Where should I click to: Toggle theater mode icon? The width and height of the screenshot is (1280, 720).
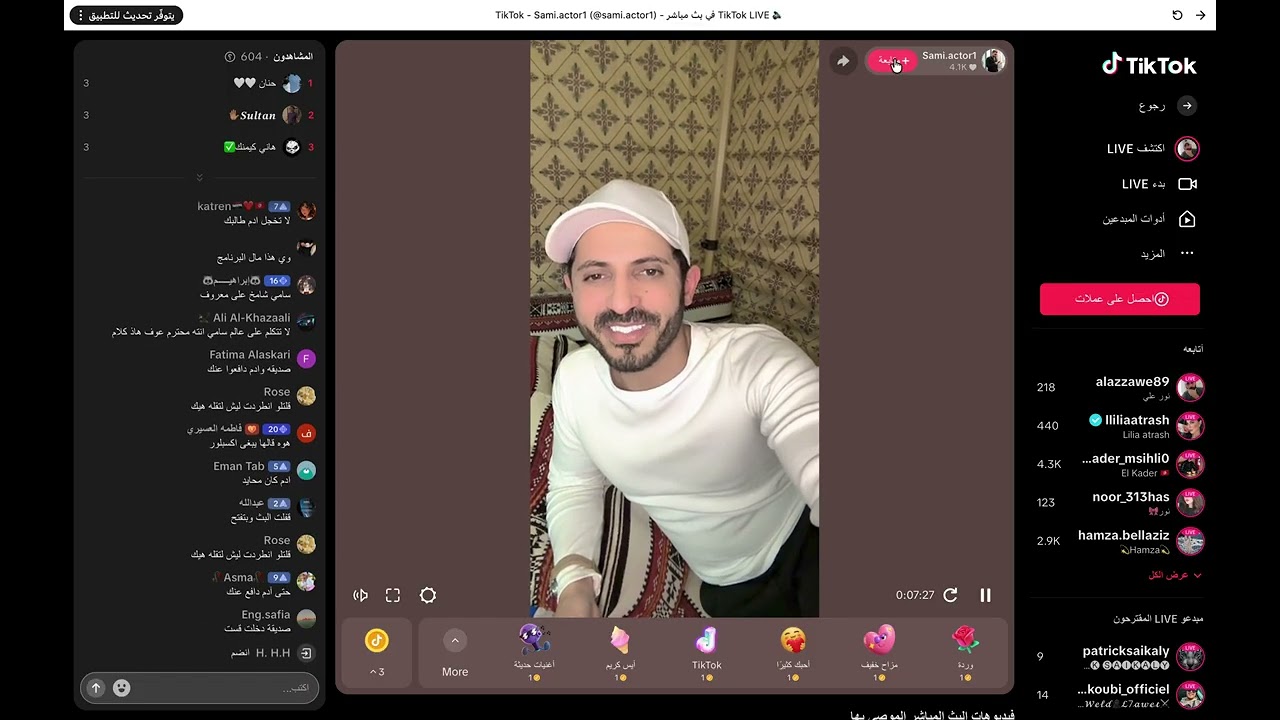(361, 595)
